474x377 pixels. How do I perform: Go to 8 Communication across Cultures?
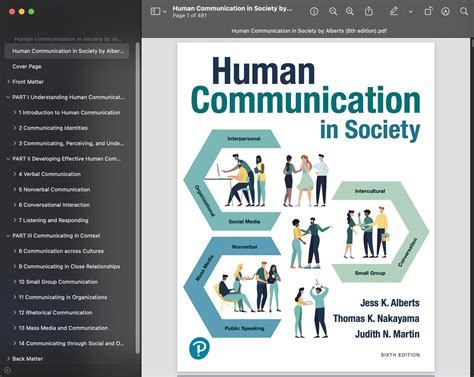(61, 251)
